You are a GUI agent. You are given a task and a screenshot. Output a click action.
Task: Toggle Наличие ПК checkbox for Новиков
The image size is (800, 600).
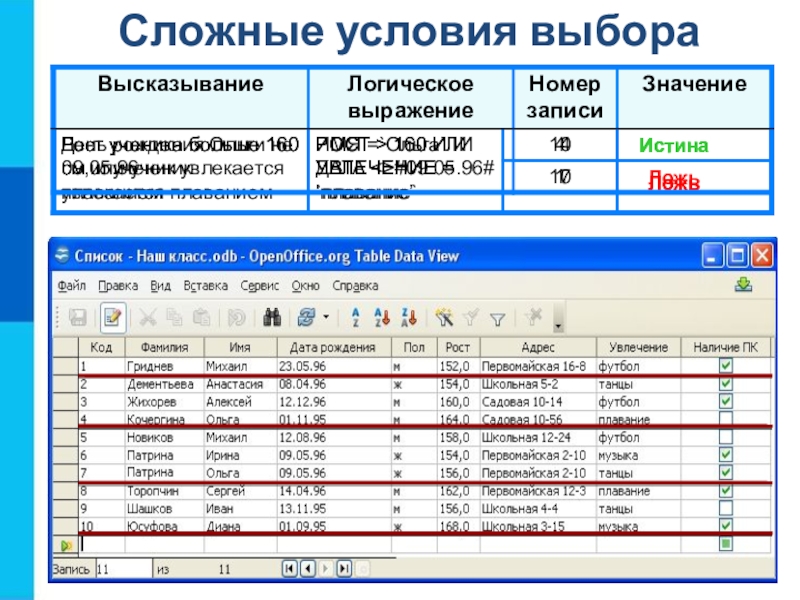(x=726, y=437)
